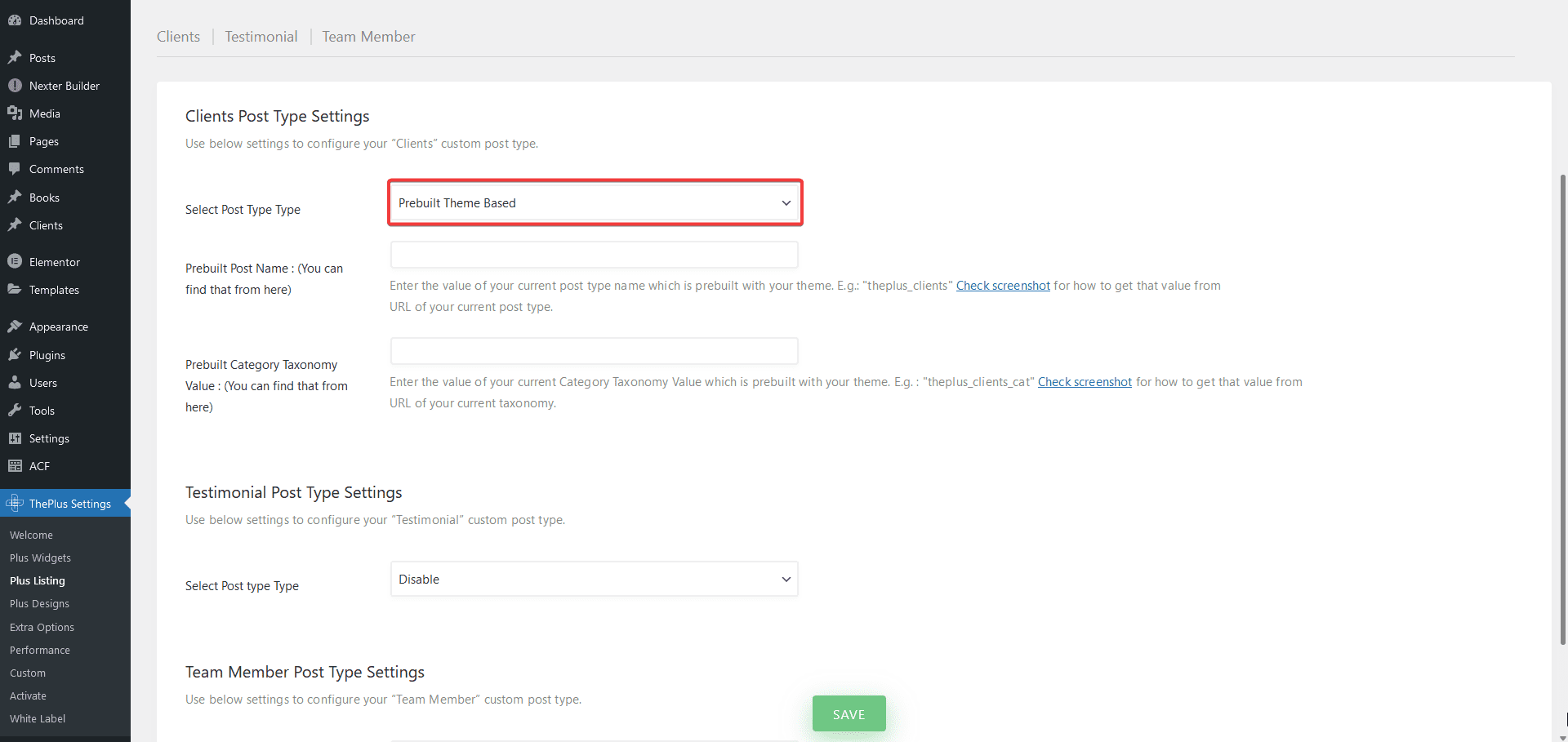The image size is (1568, 742).
Task: Click the Books pin icon
Action: click(x=15, y=198)
